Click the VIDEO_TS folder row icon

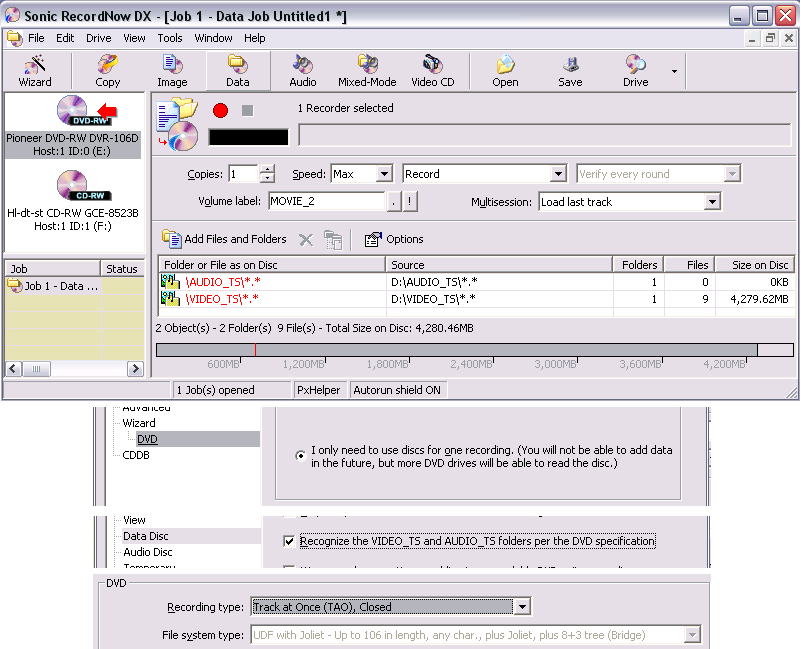click(170, 298)
